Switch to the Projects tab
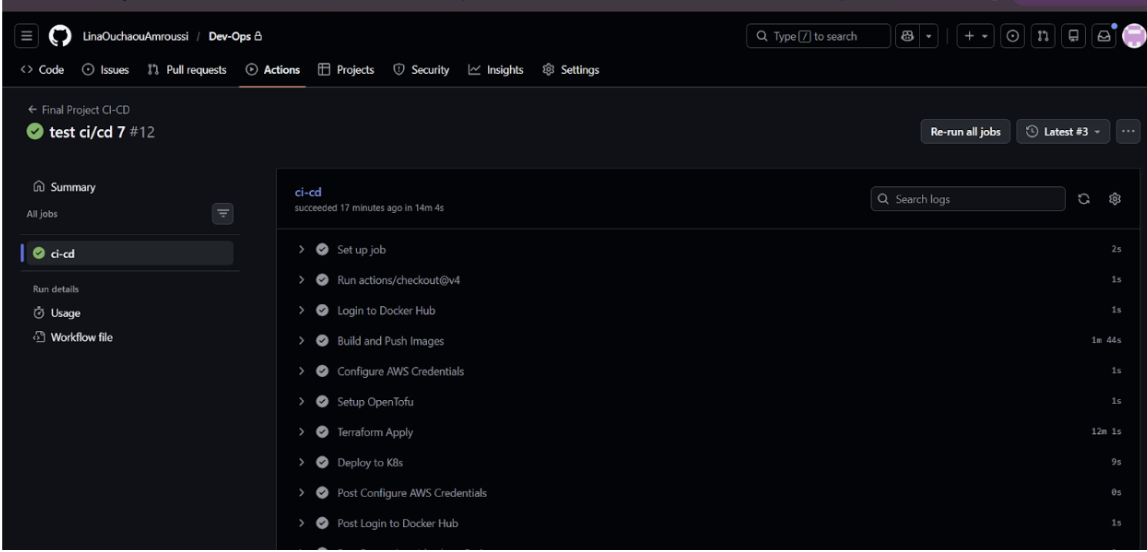 [x=346, y=70]
